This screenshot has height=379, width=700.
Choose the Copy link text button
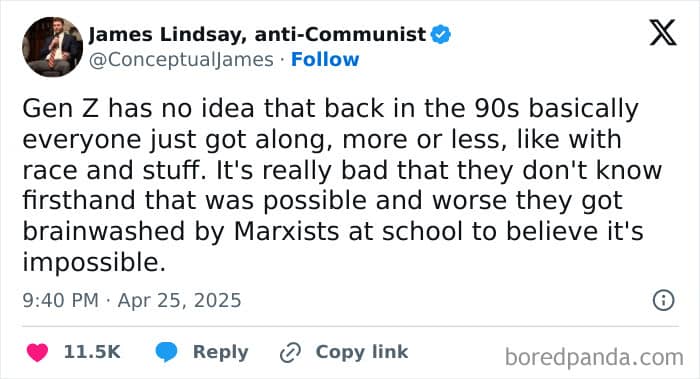click(x=362, y=352)
